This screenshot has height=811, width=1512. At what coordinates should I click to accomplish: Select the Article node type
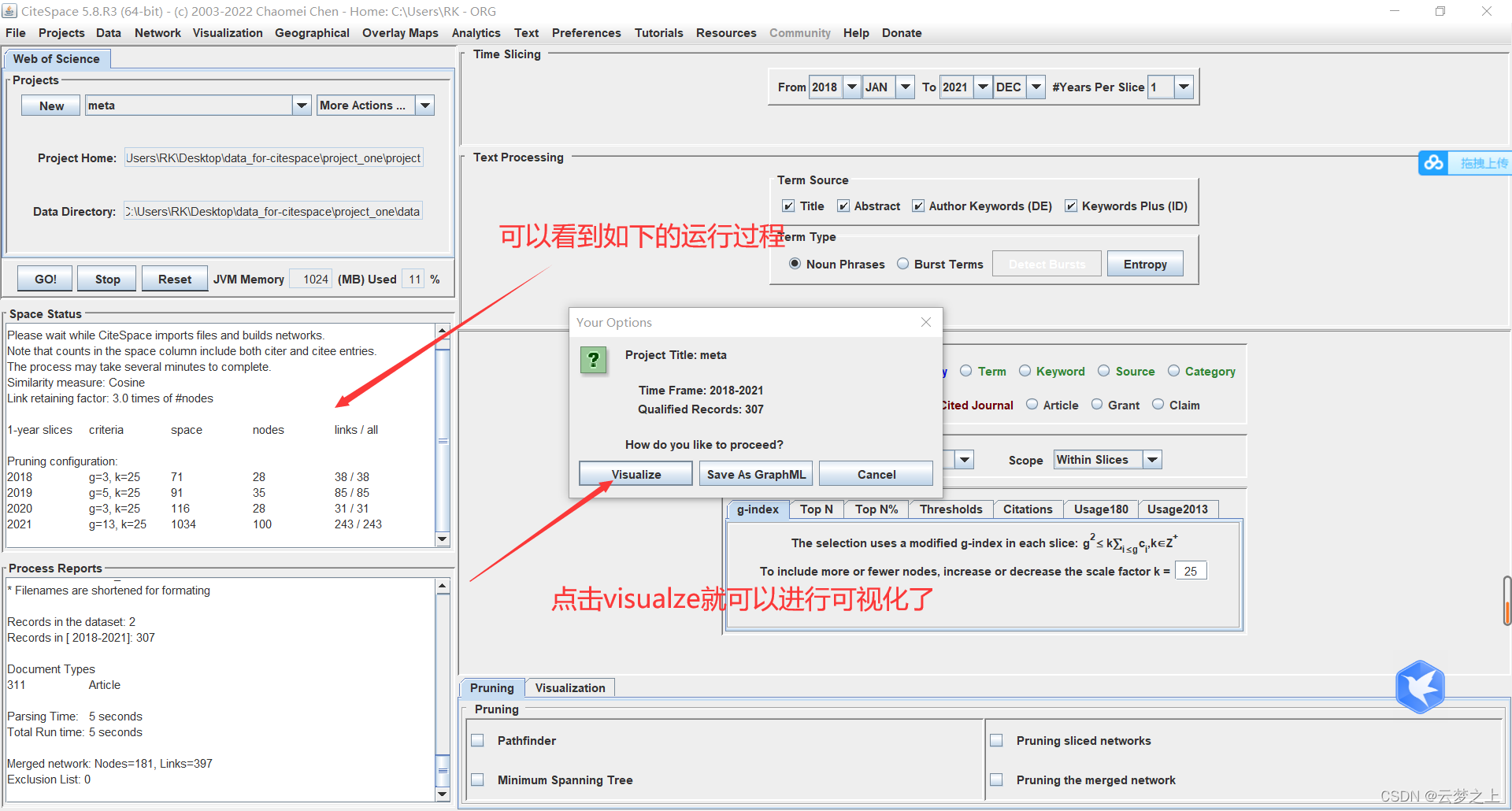pyautogui.click(x=1032, y=405)
